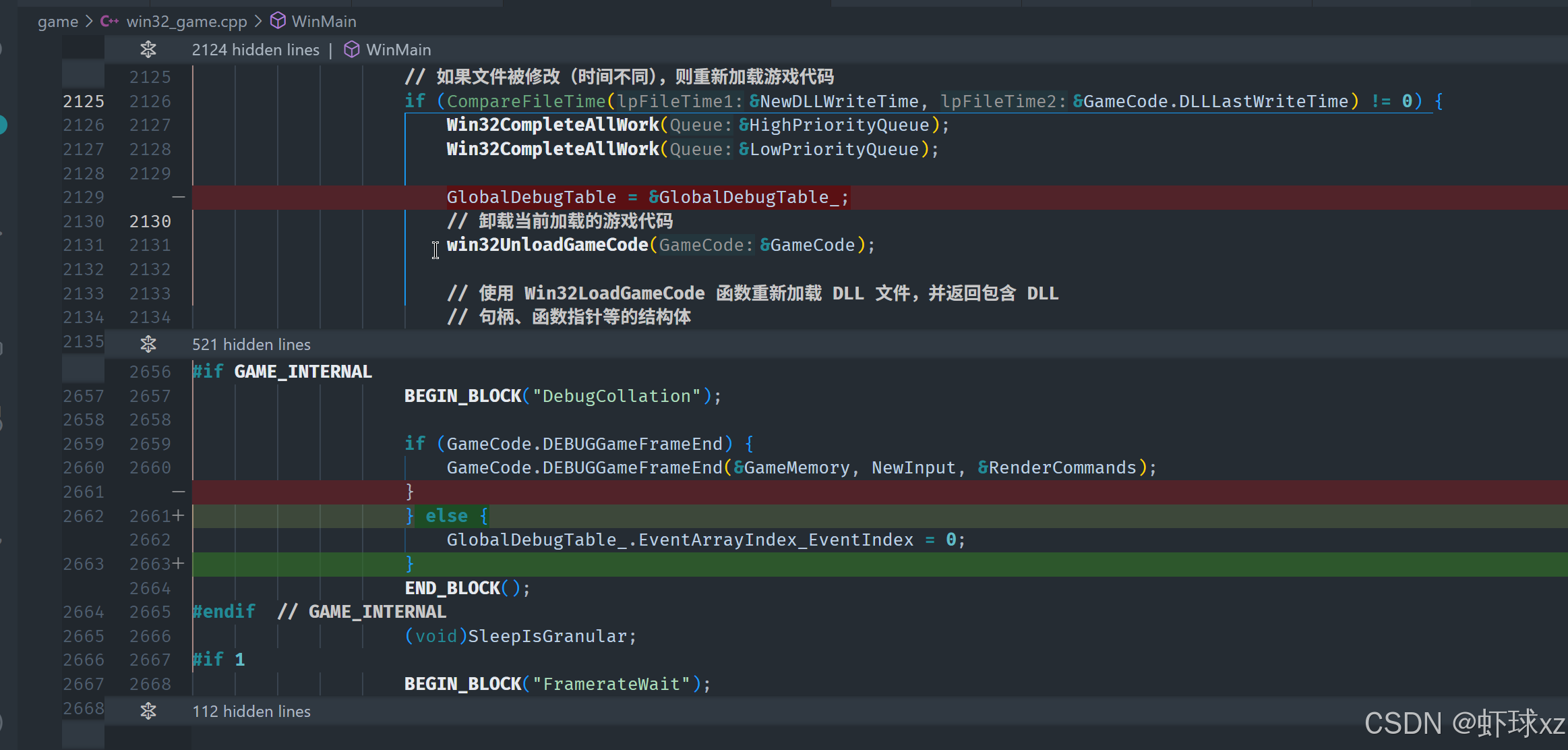The image size is (1568, 750).
Task: Click the plus marker at inserted line 2663
Action: [x=178, y=563]
